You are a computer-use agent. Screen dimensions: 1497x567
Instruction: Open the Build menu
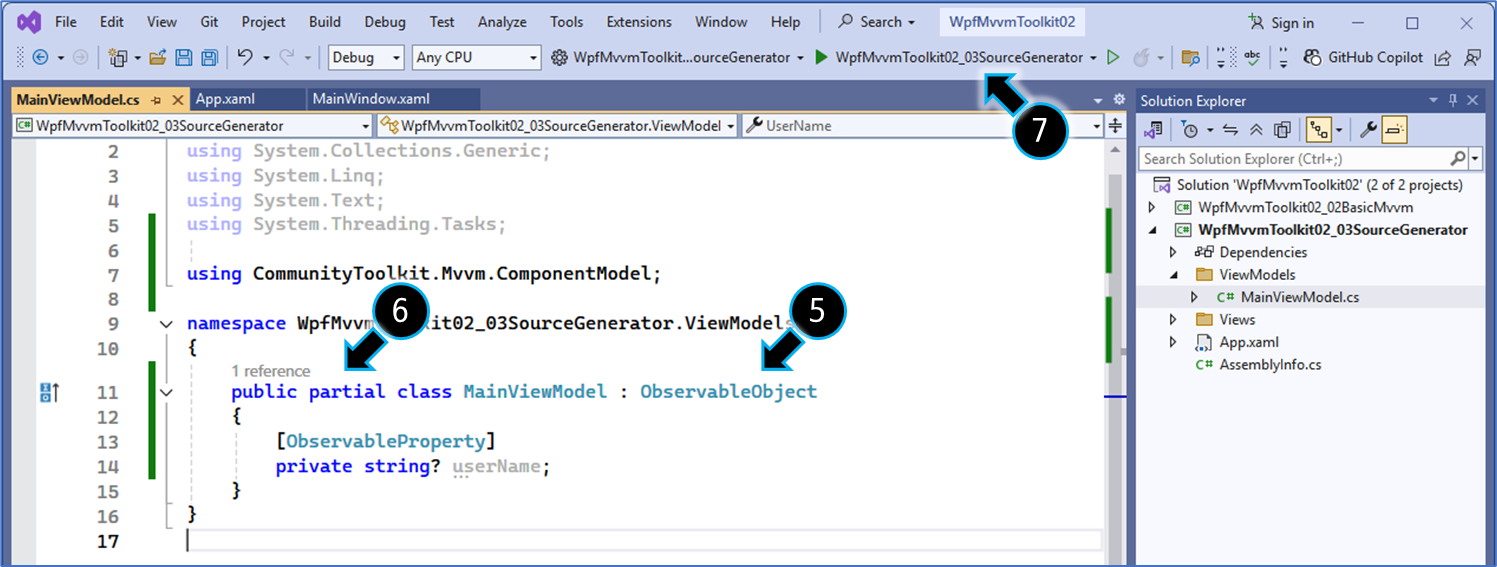(x=325, y=22)
